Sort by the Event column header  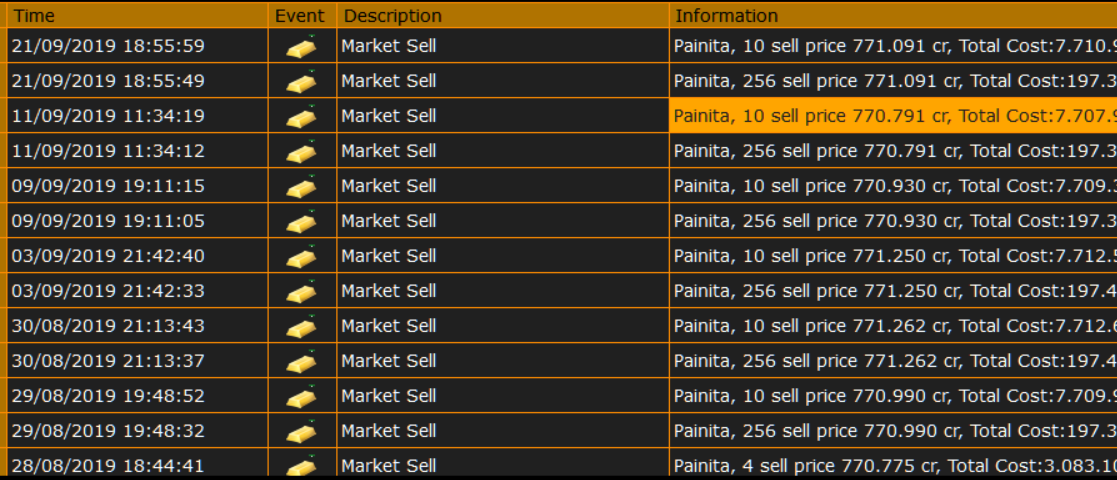(x=302, y=15)
